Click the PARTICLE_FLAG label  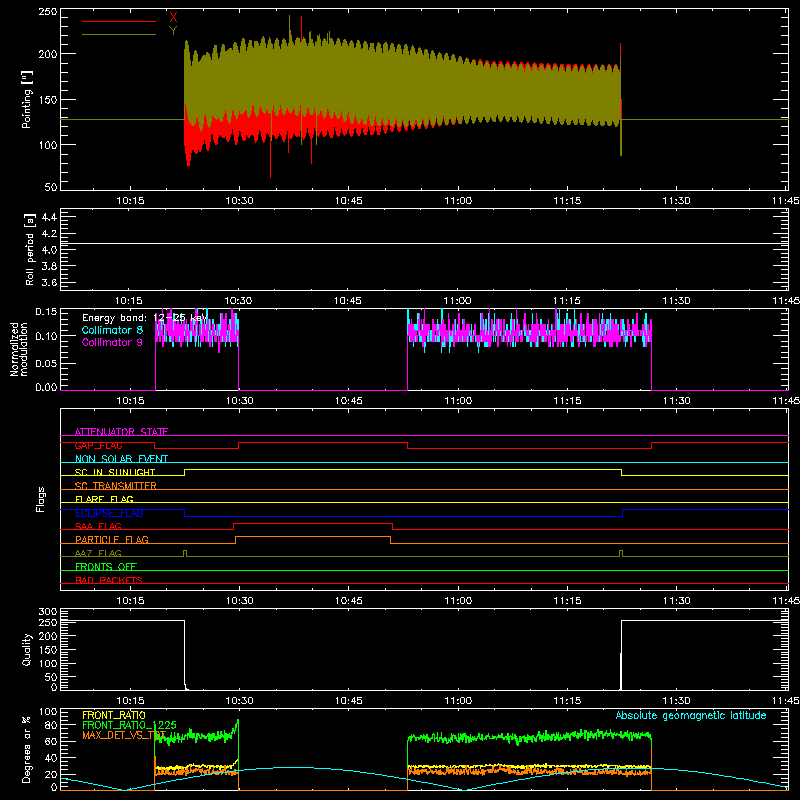click(x=112, y=539)
